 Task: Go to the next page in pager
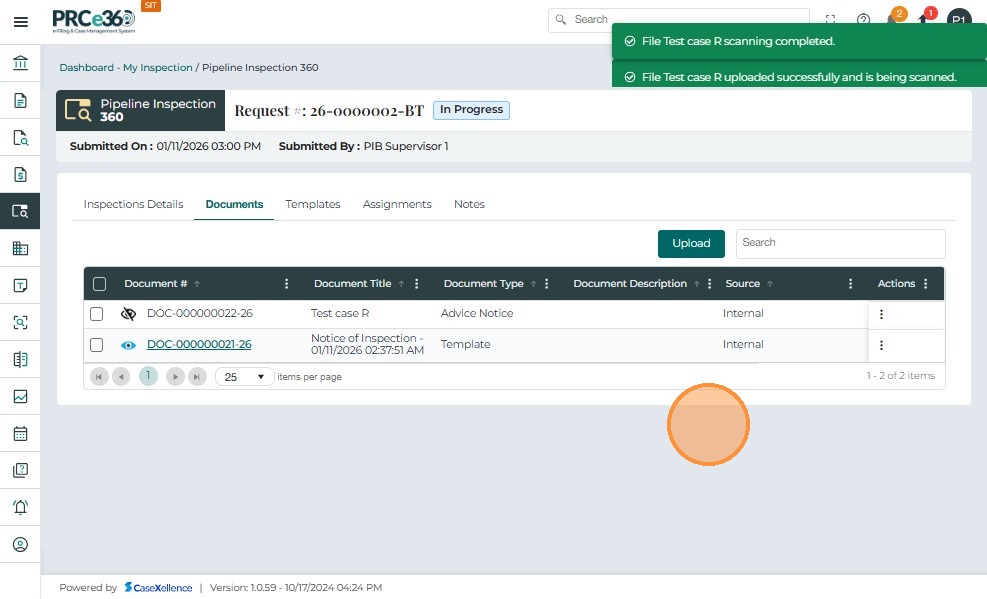tap(175, 377)
